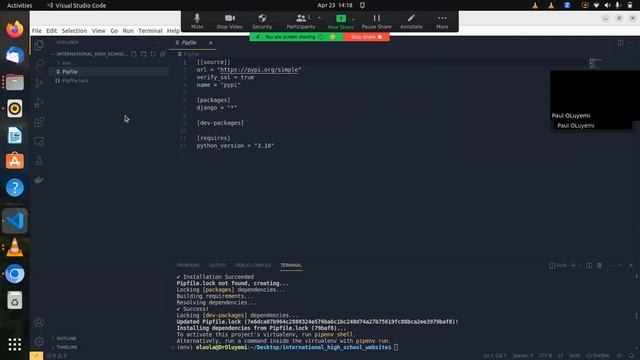The height and width of the screenshot is (360, 640).
Task: Expand the New Share caret in Zoom
Action: pos(353,19)
